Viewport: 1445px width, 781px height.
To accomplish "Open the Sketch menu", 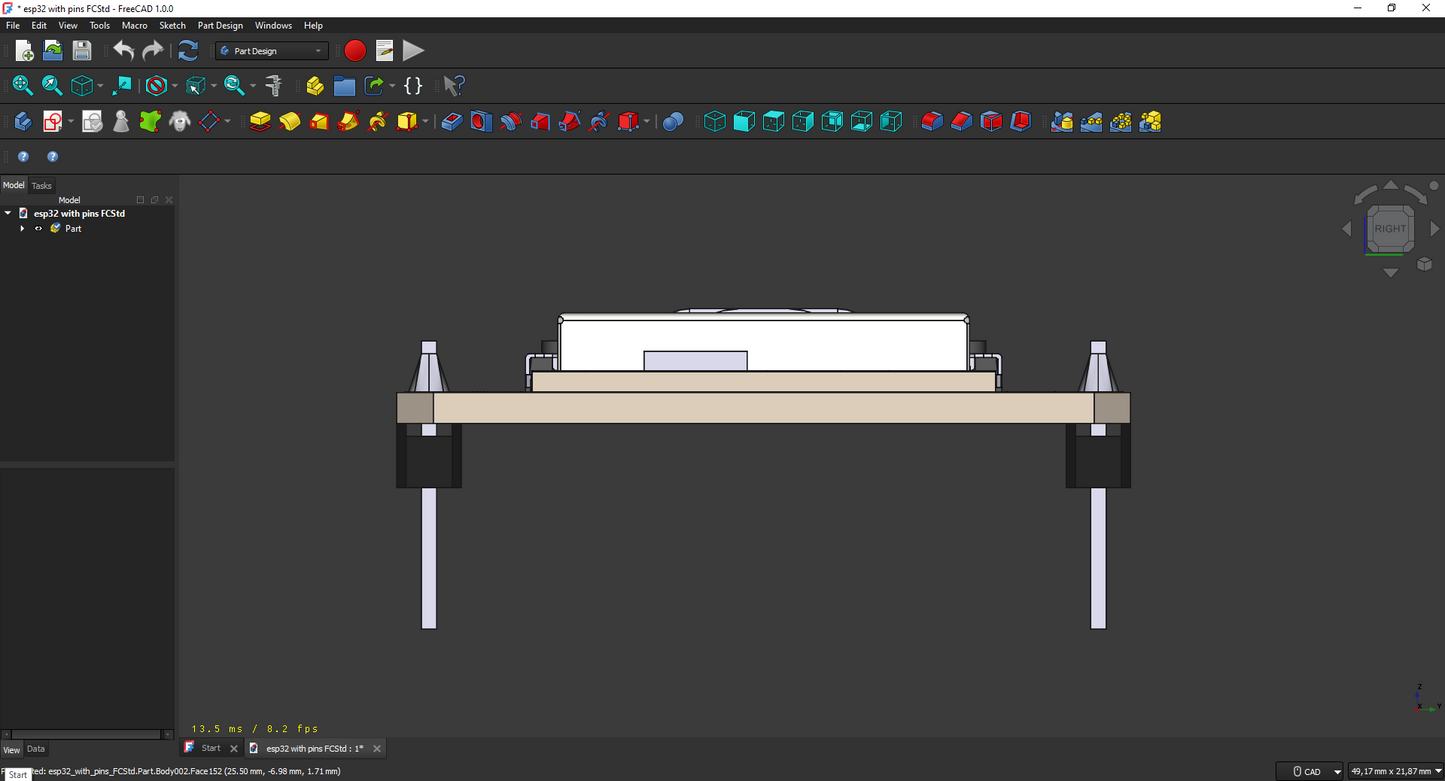I will 173,26.
